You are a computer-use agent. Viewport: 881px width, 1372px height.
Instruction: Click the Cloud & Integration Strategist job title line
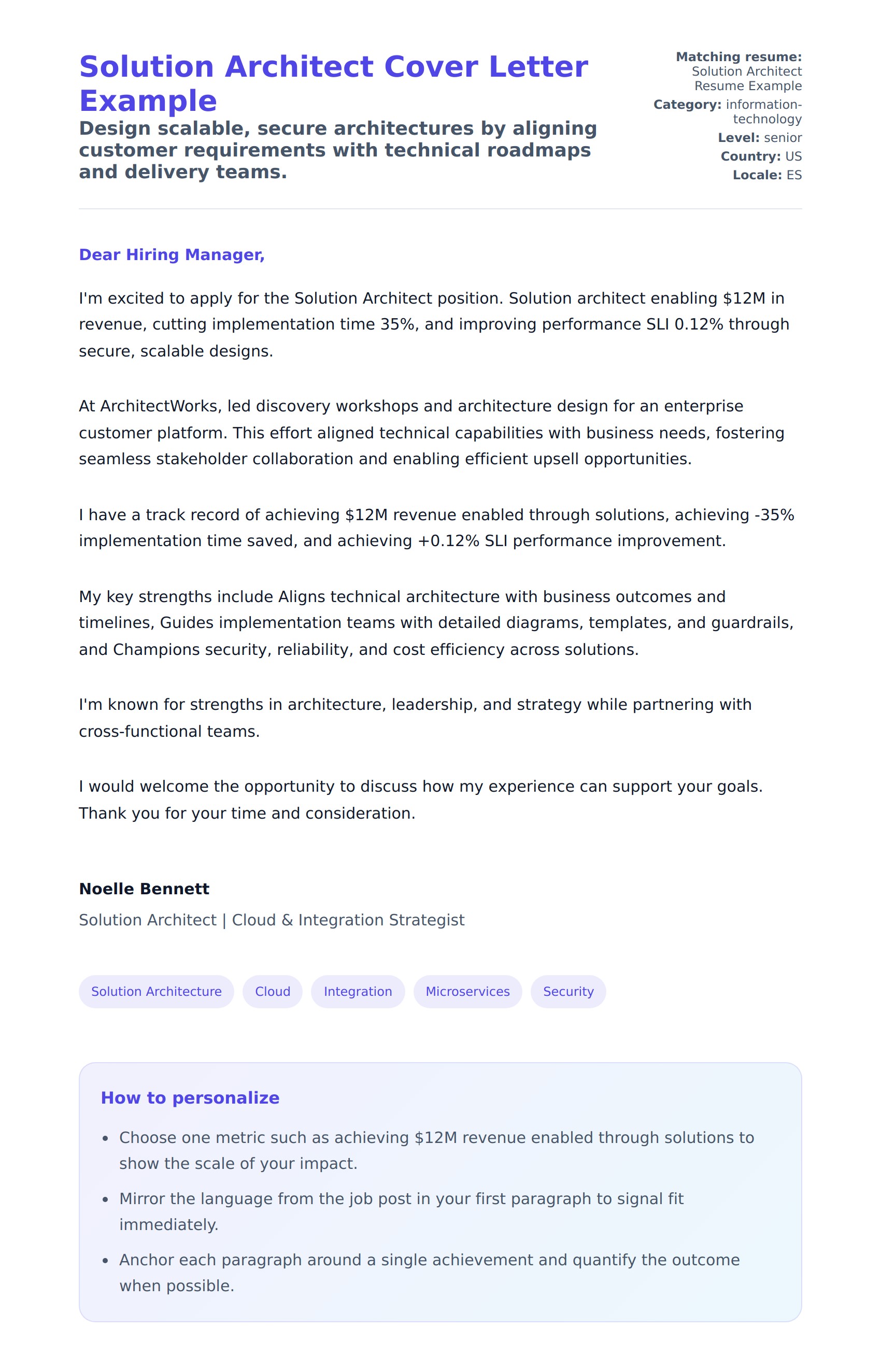pos(271,920)
